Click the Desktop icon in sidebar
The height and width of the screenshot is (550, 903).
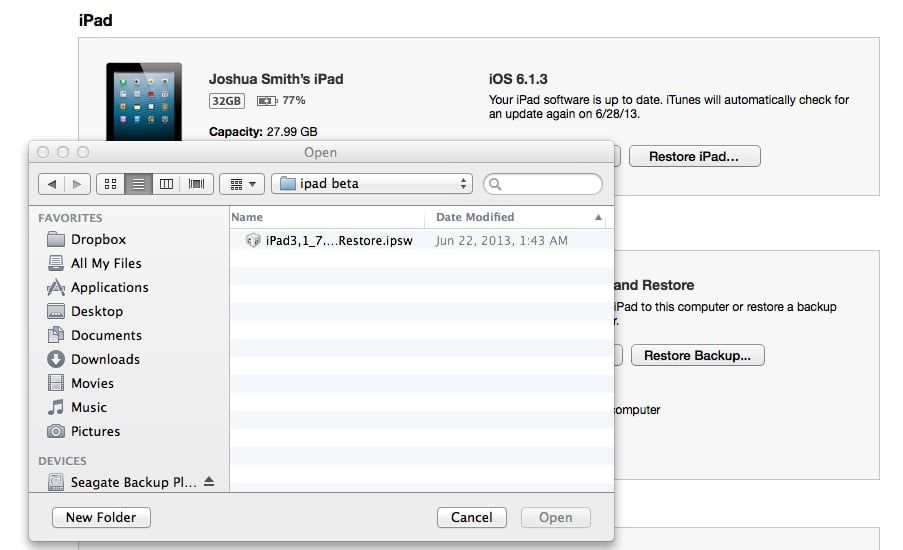56,311
